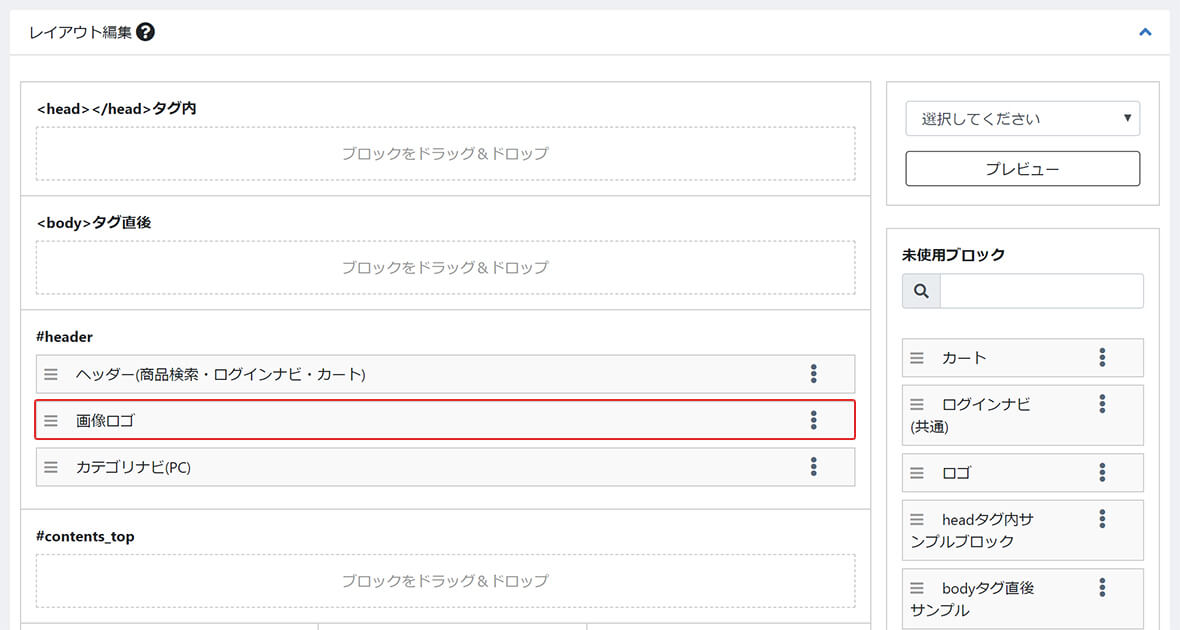Open the three-dot menu on ヘッダー block
Image resolution: width=1180 pixels, height=630 pixels.
(814, 373)
